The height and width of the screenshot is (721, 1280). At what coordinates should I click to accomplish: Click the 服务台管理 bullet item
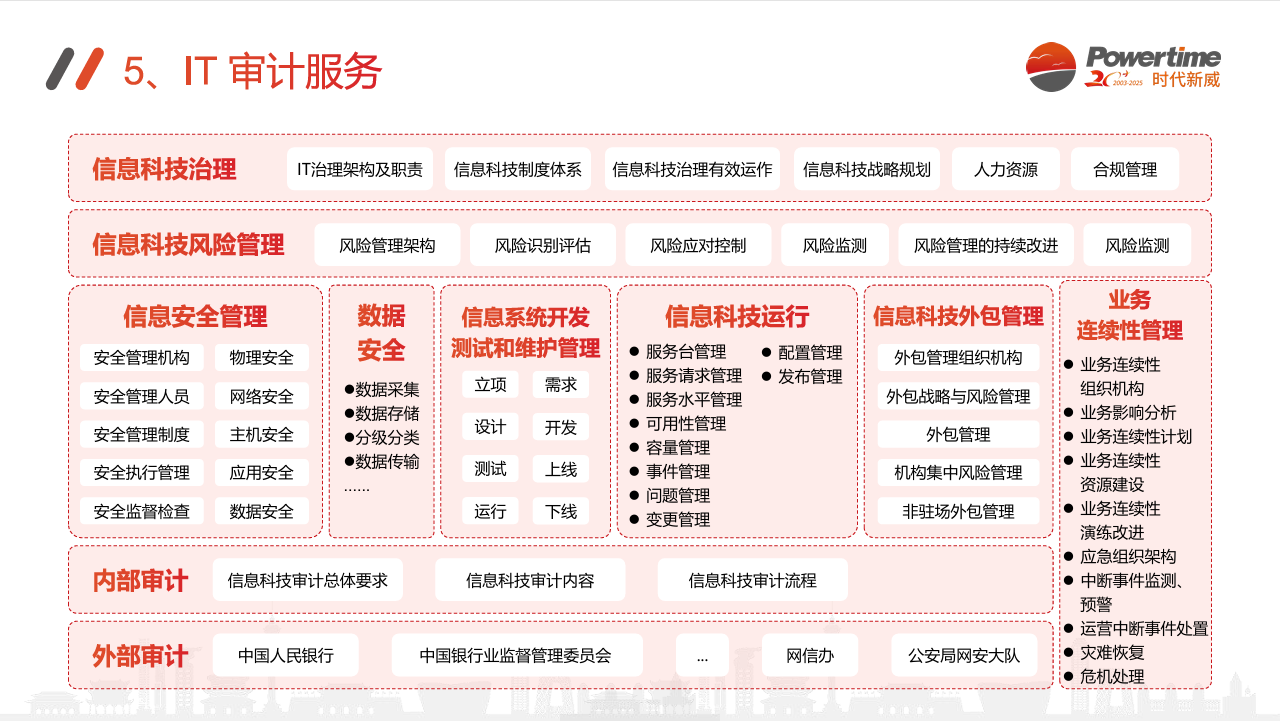[685, 352]
